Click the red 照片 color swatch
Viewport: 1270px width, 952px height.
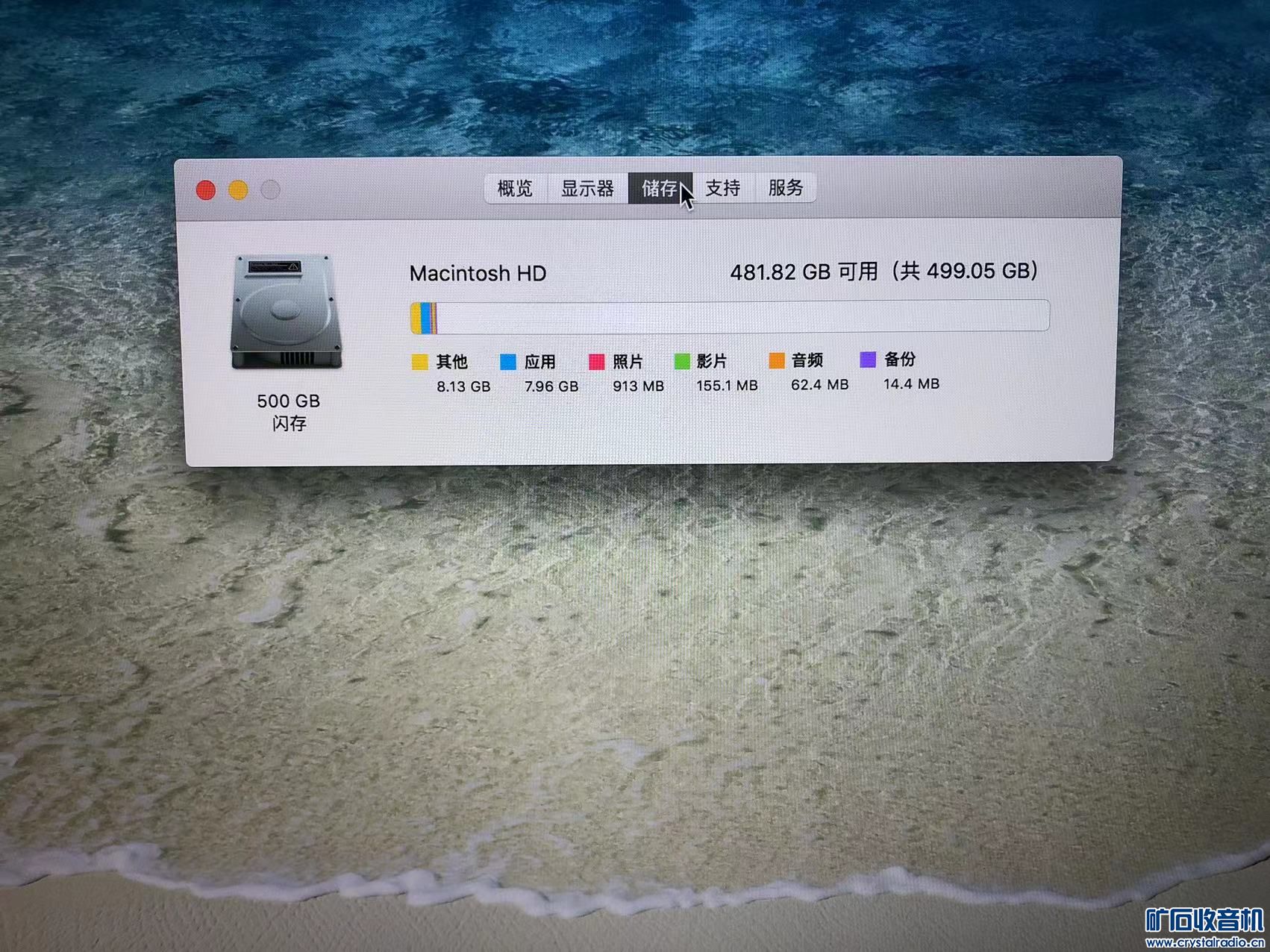596,362
